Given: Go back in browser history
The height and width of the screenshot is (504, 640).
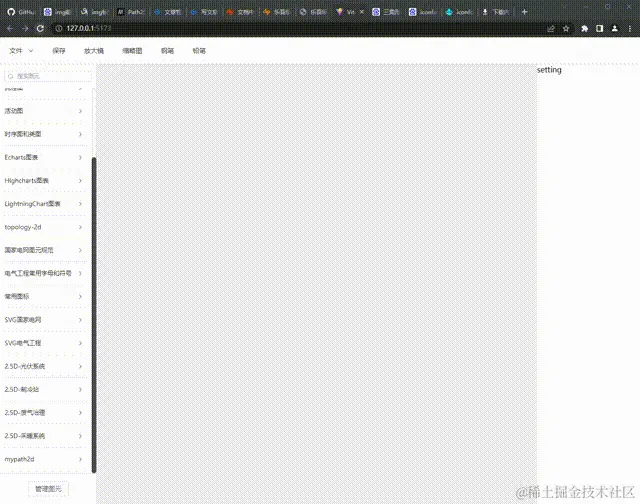Looking at the screenshot, I should pyautogui.click(x=10, y=29).
